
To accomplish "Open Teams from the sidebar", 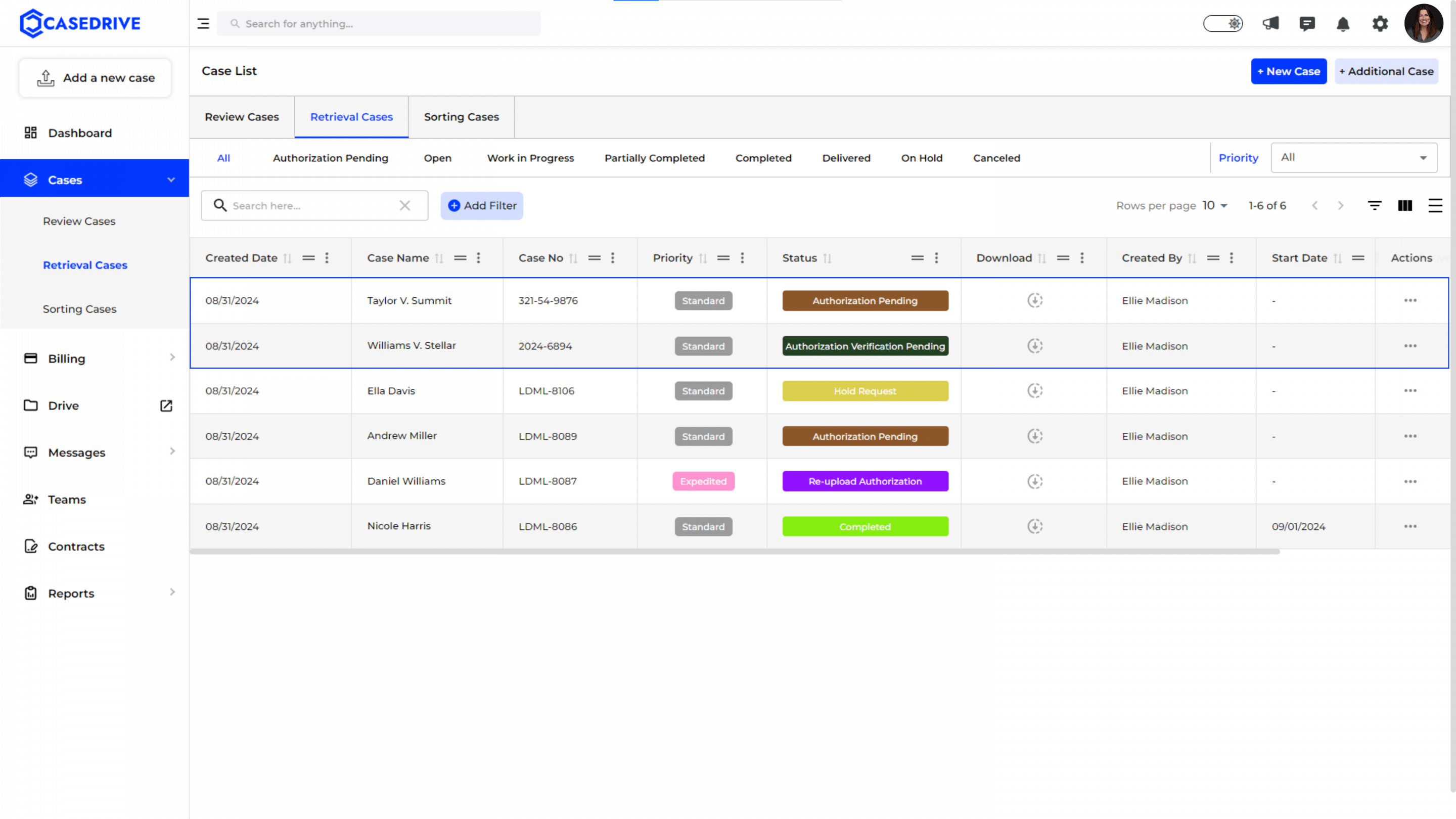I will click(x=67, y=499).
